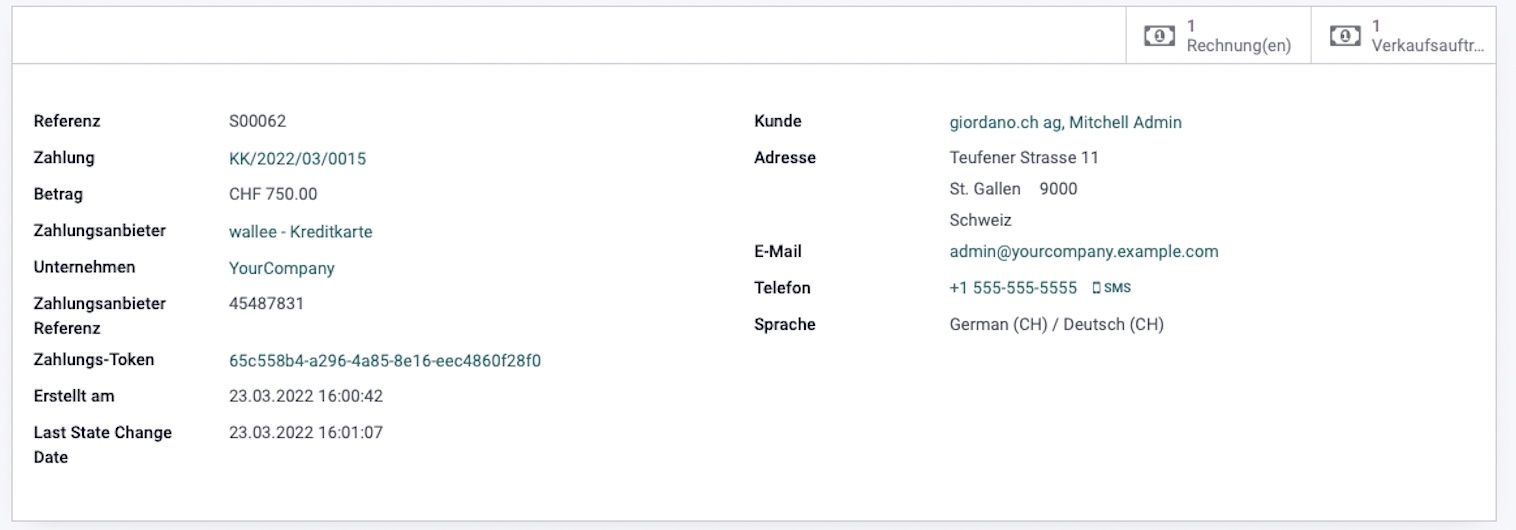The height and width of the screenshot is (530, 1516).
Task: Select the address line Teufener Strasse 11
Action: [x=1024, y=157]
